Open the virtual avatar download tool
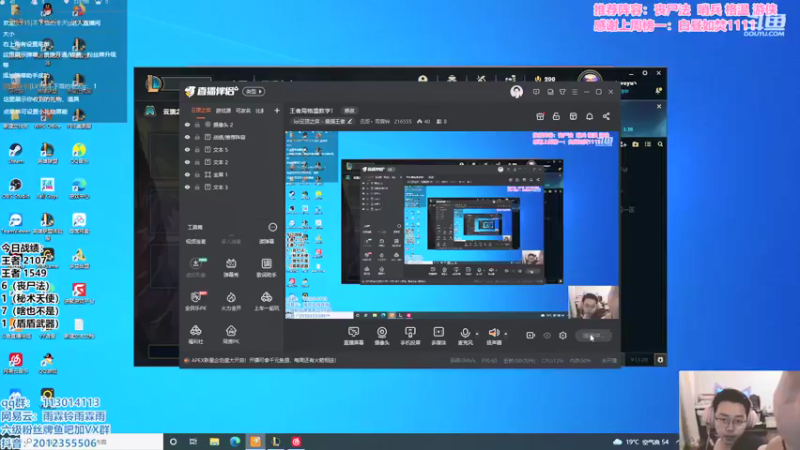The width and height of the screenshot is (800, 450). (196, 267)
